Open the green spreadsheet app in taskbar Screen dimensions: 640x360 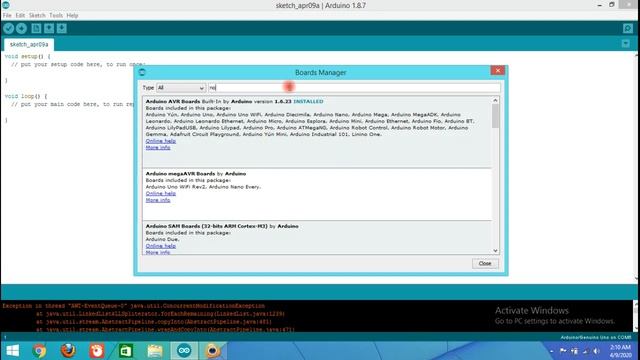point(126,351)
